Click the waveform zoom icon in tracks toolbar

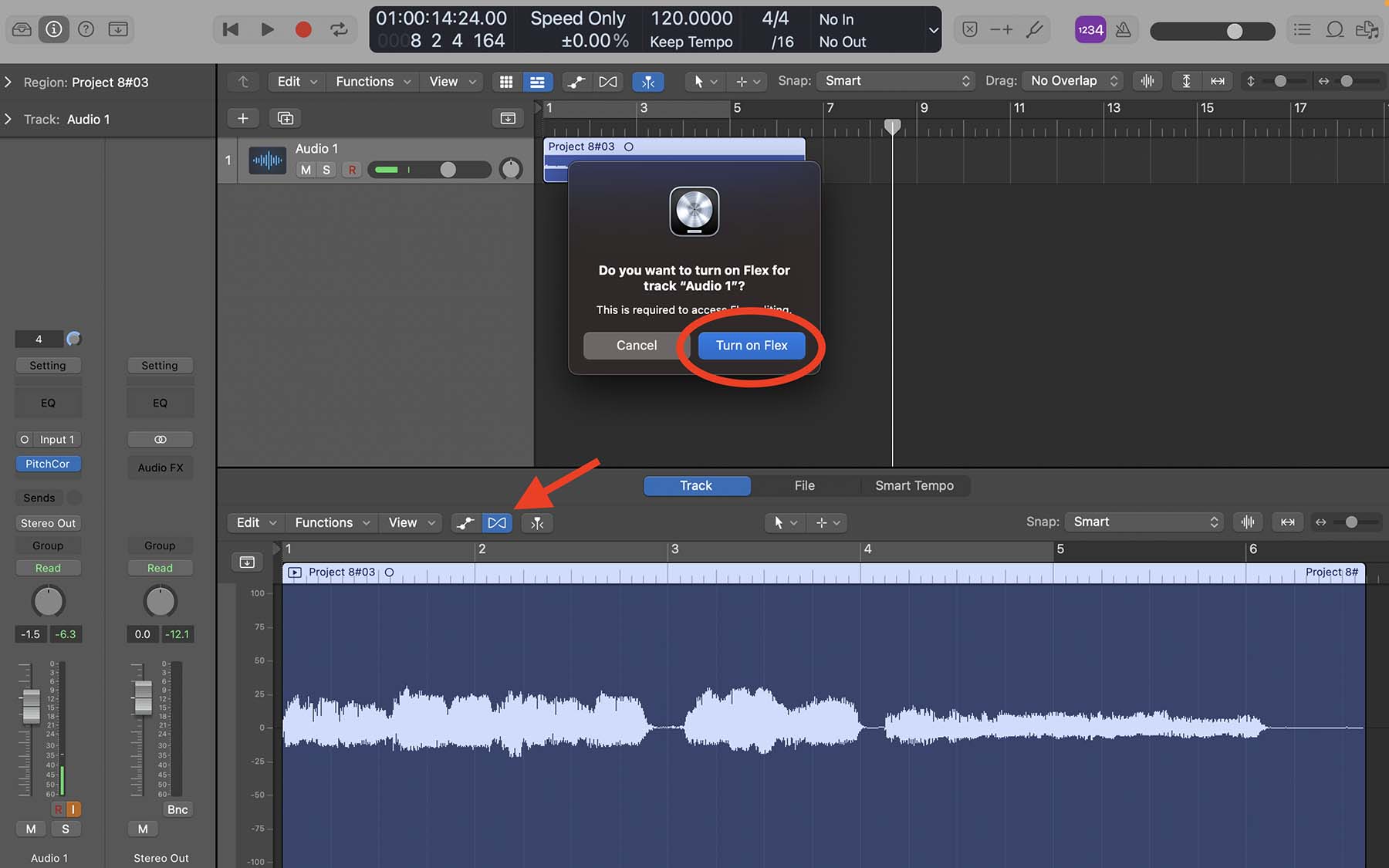click(x=1147, y=81)
